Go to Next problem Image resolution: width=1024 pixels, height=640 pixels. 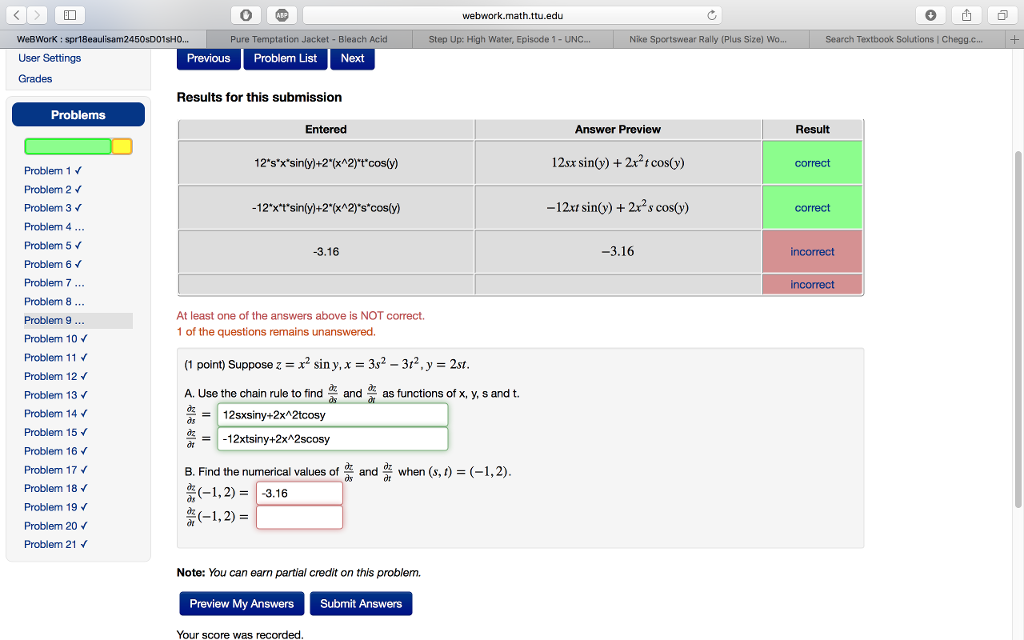tap(352, 59)
